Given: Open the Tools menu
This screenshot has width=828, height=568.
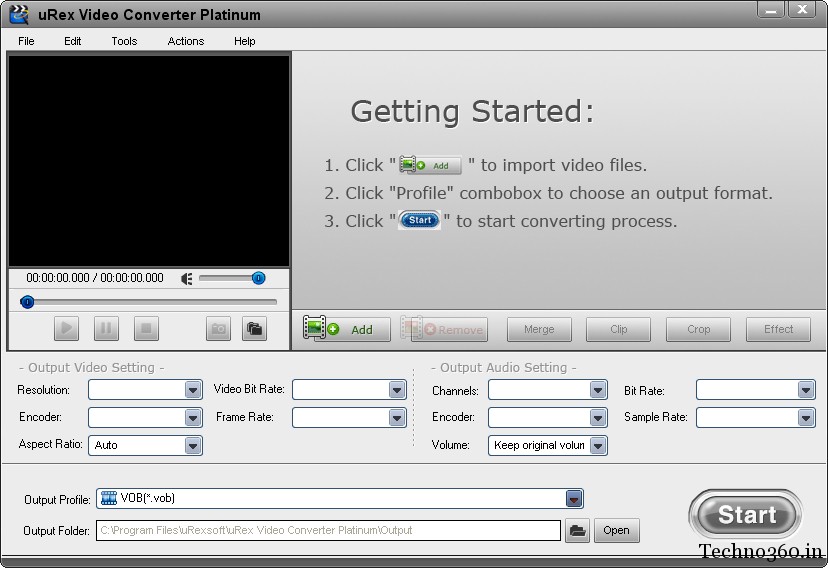Looking at the screenshot, I should pos(124,41).
